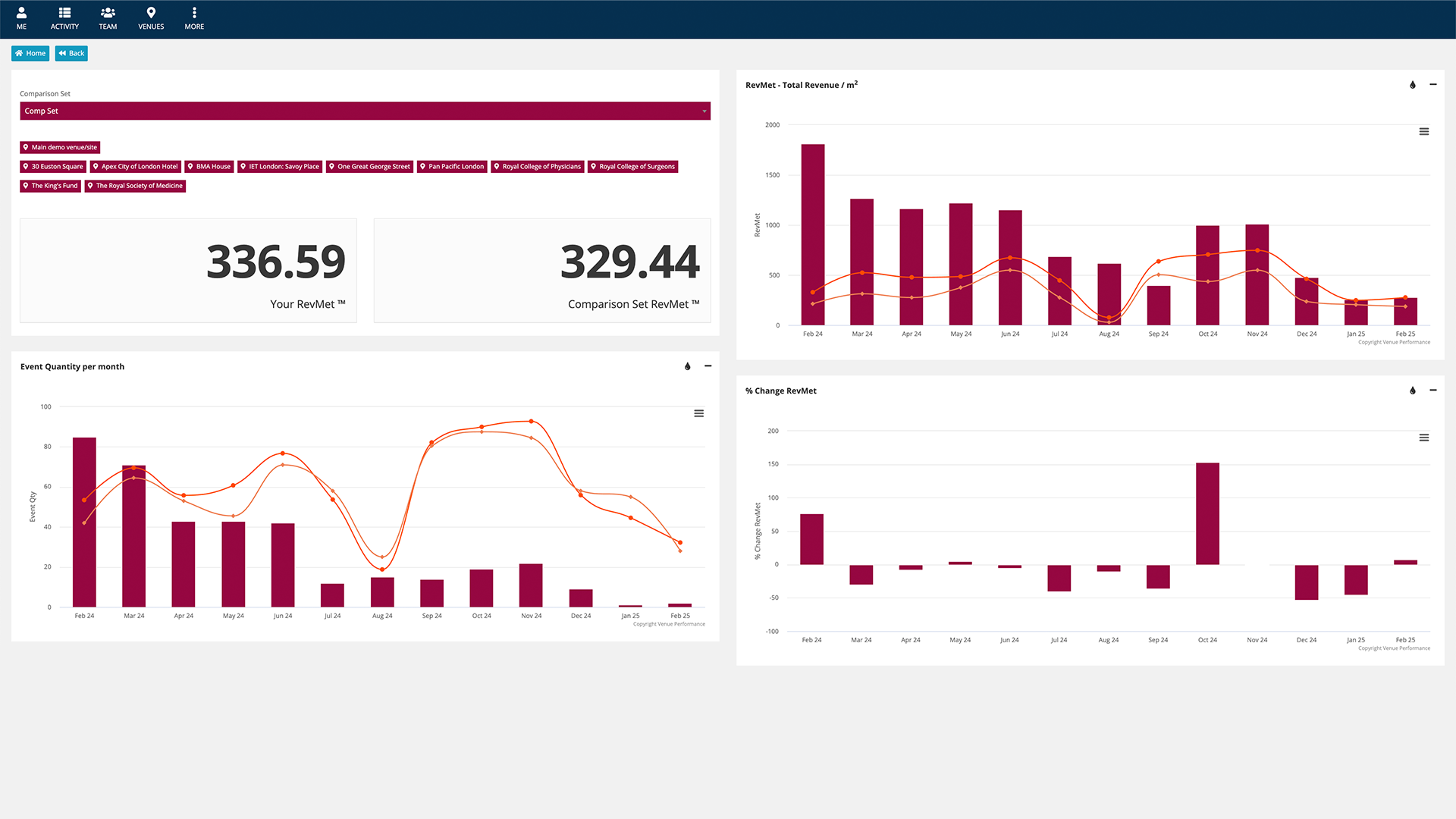
Task: Click the color drop icon on Event Quantity panel
Action: coord(688,366)
